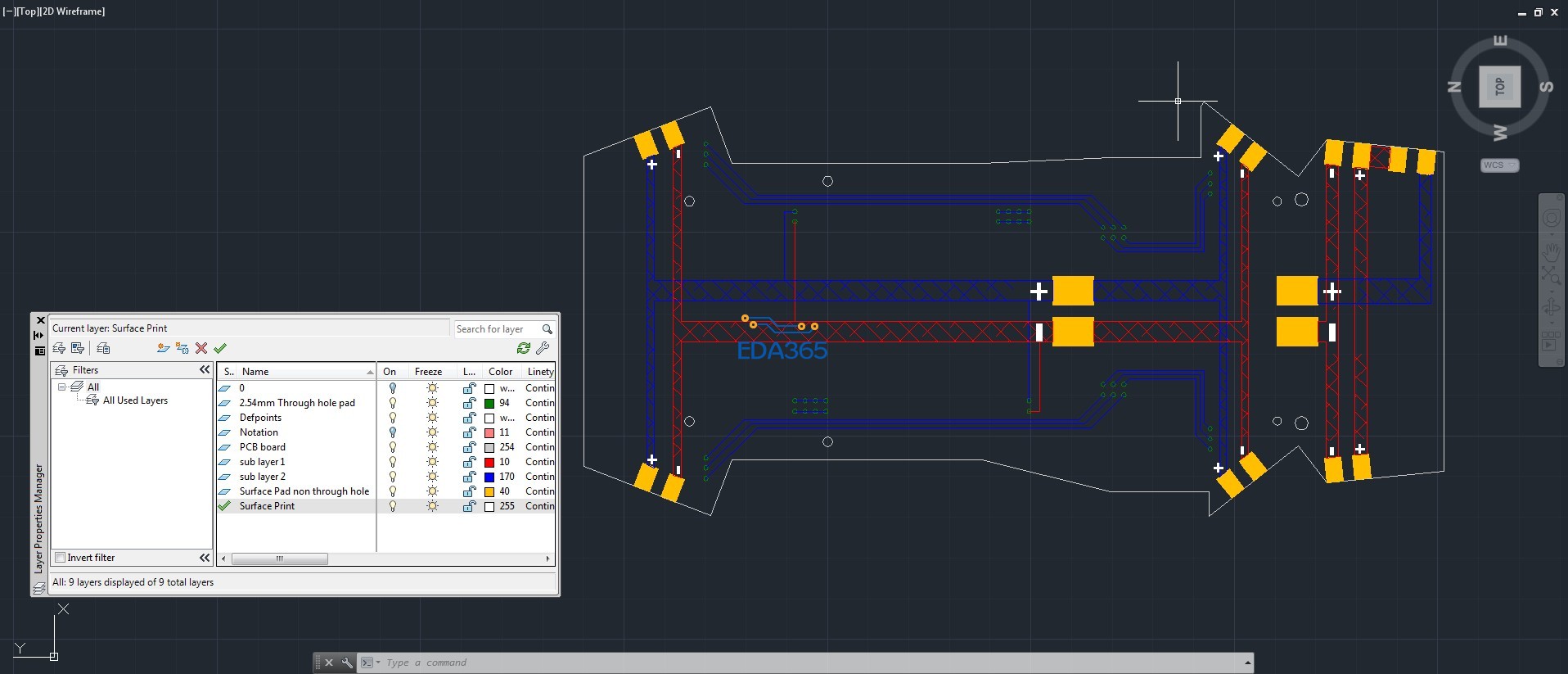Screen dimensions: 1568x674
Task: Click the Customize tool icon in command line
Action: point(347,663)
